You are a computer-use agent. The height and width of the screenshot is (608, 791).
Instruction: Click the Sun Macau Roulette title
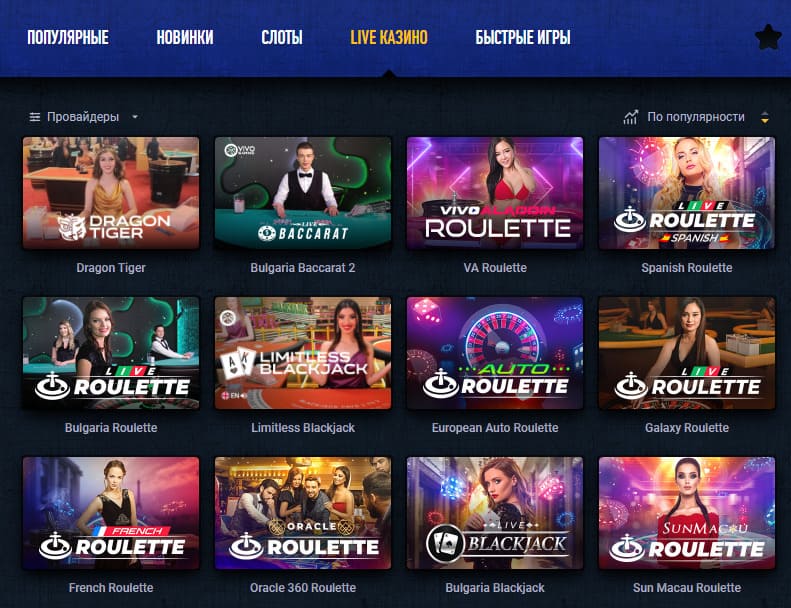coord(687,588)
